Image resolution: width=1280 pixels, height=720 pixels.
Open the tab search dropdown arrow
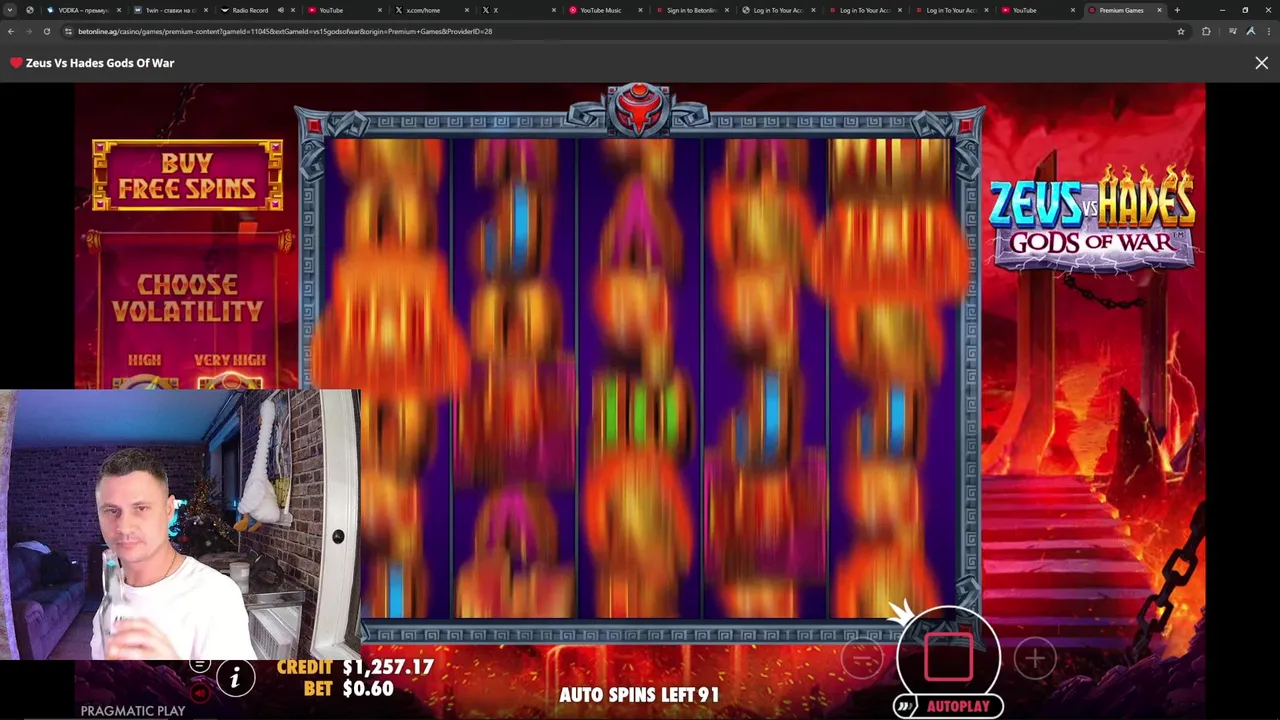(10, 10)
